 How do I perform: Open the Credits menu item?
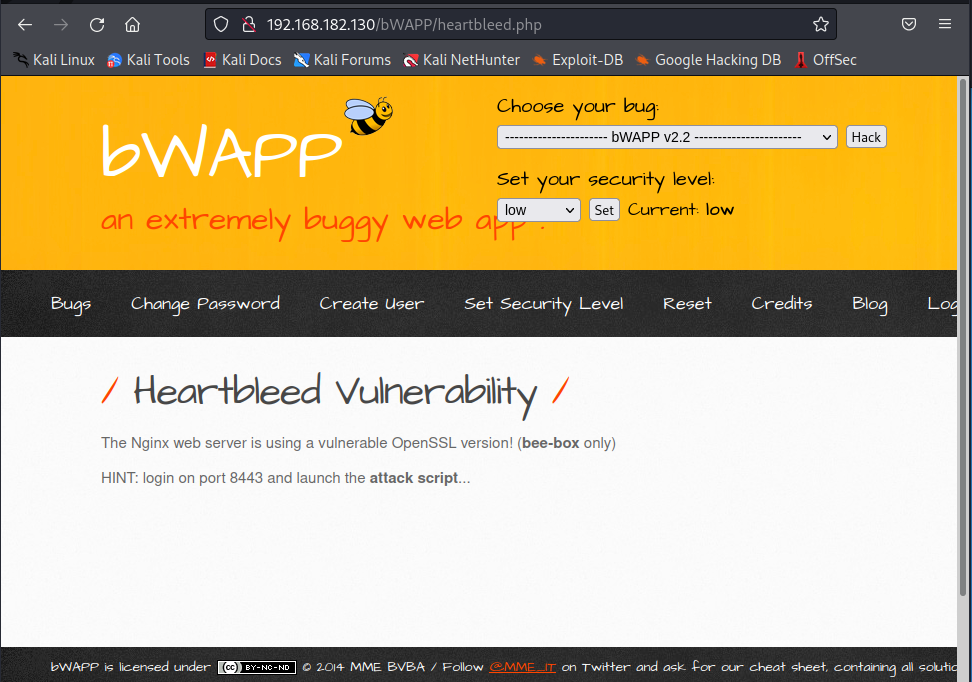[782, 304]
